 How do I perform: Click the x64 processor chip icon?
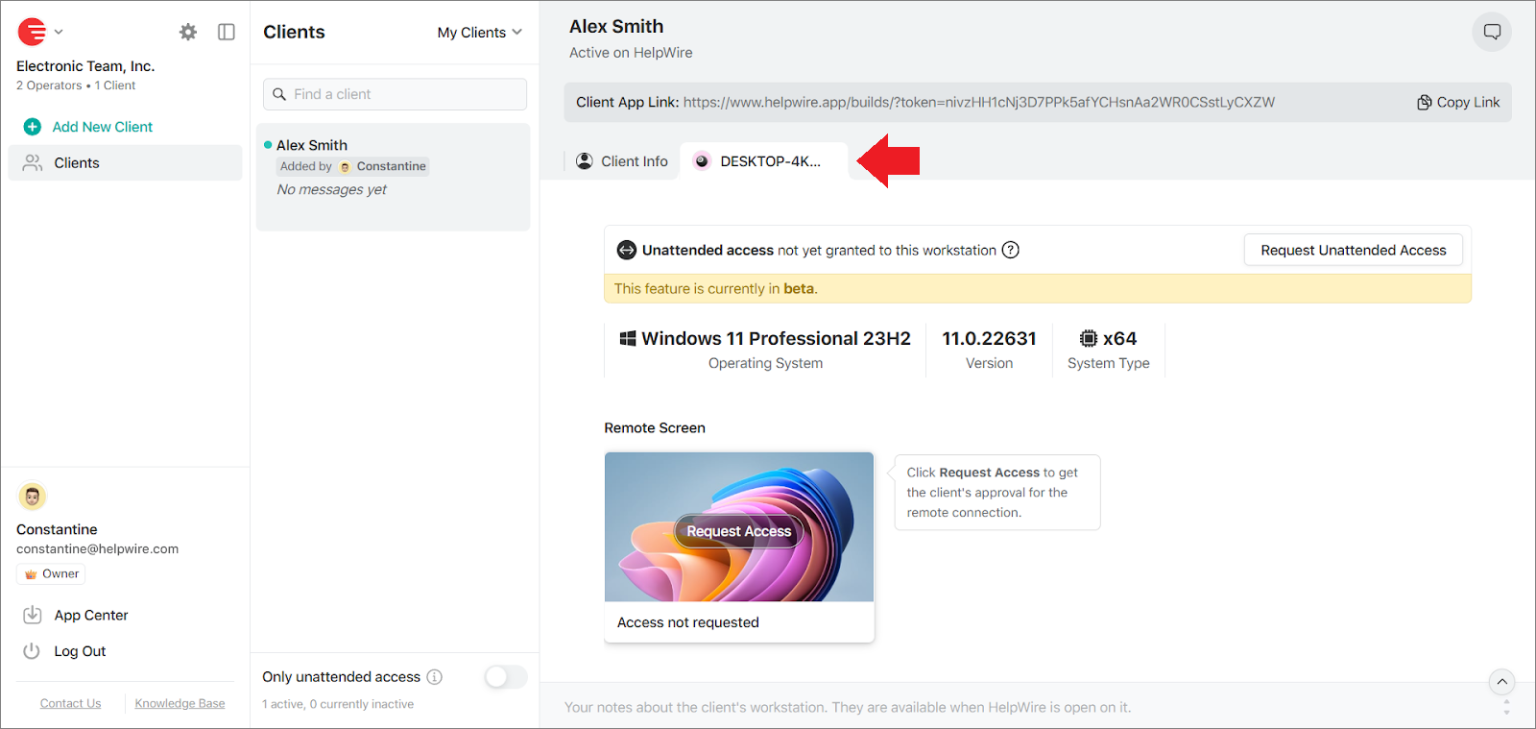point(1088,338)
